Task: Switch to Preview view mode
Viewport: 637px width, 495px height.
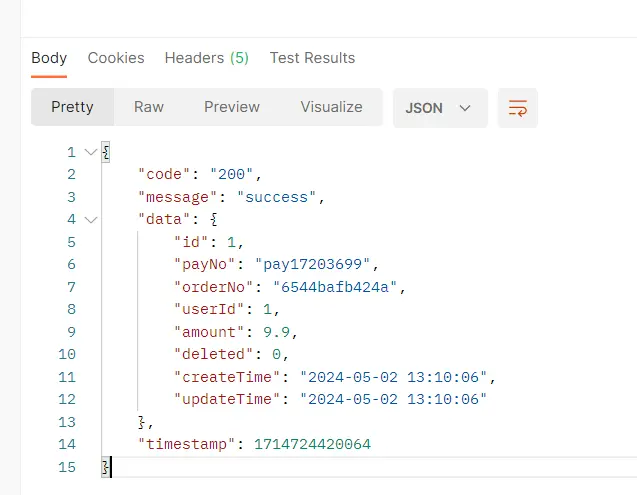Action: pyautogui.click(x=232, y=107)
